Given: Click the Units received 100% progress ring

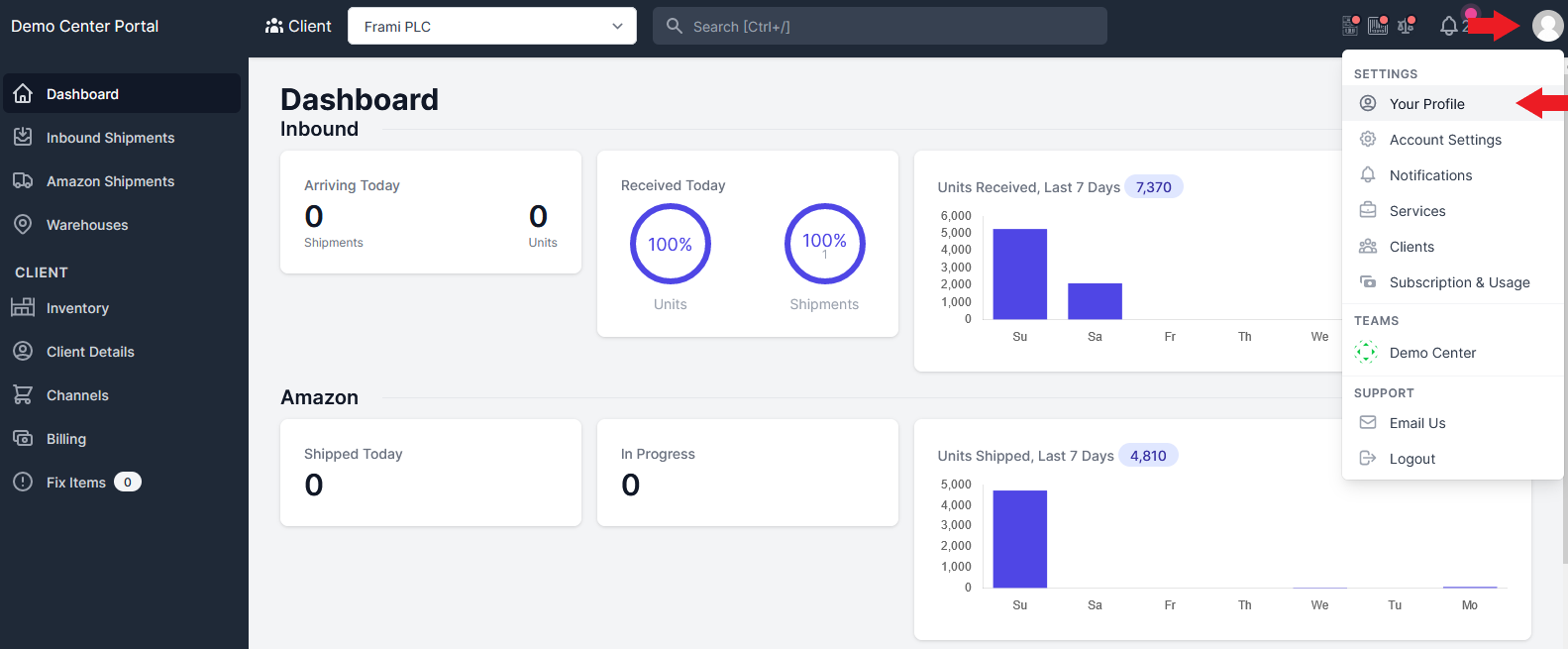Looking at the screenshot, I should pos(671,244).
